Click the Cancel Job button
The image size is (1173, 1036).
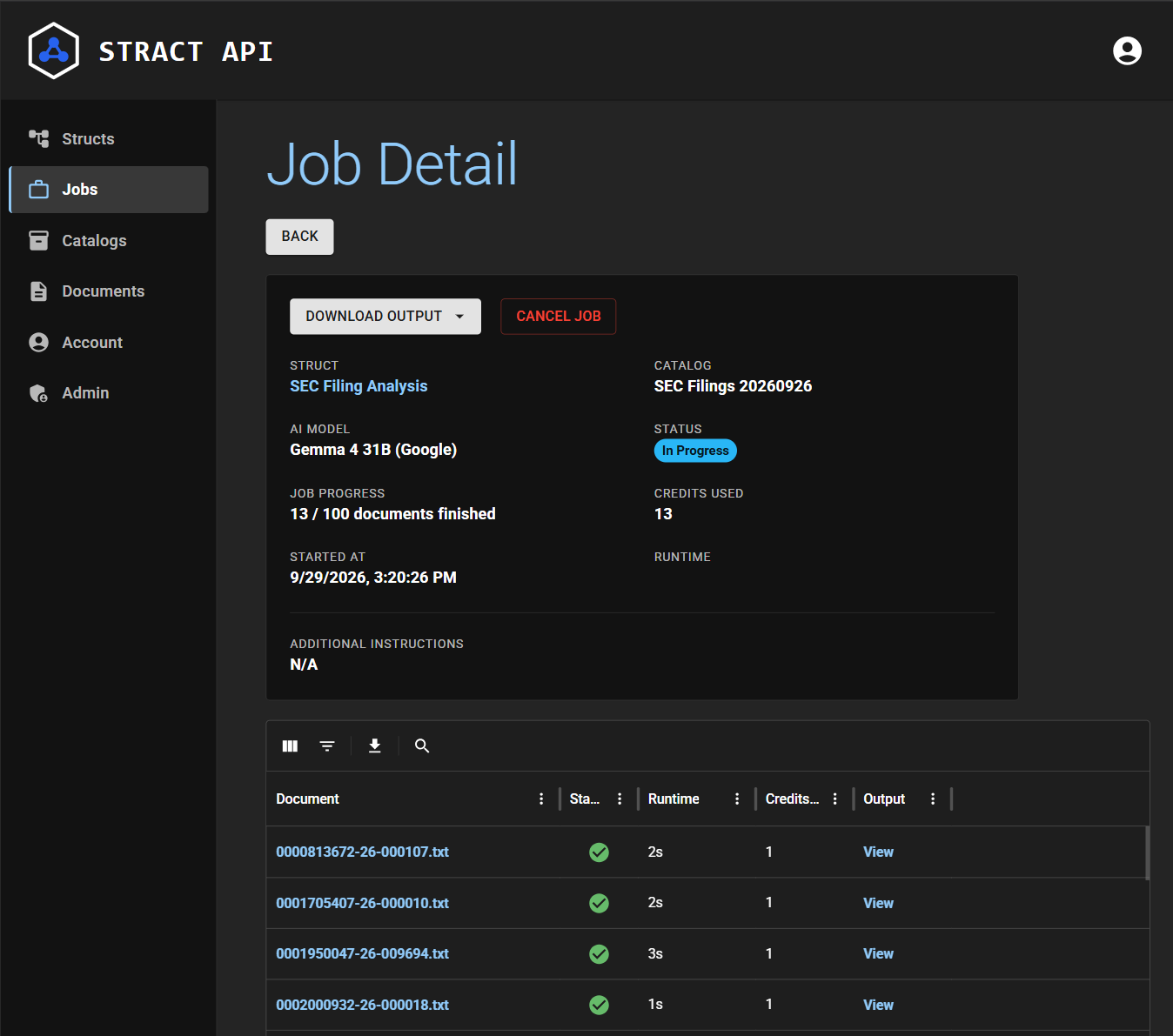pos(559,317)
